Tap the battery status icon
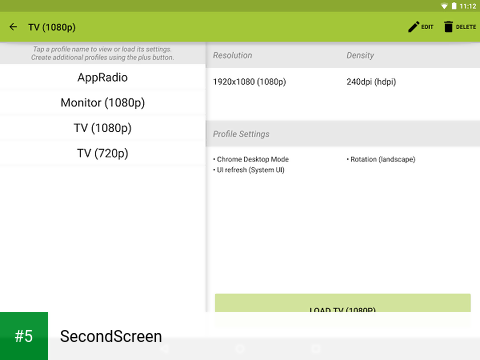The image size is (480, 360). 454,6
